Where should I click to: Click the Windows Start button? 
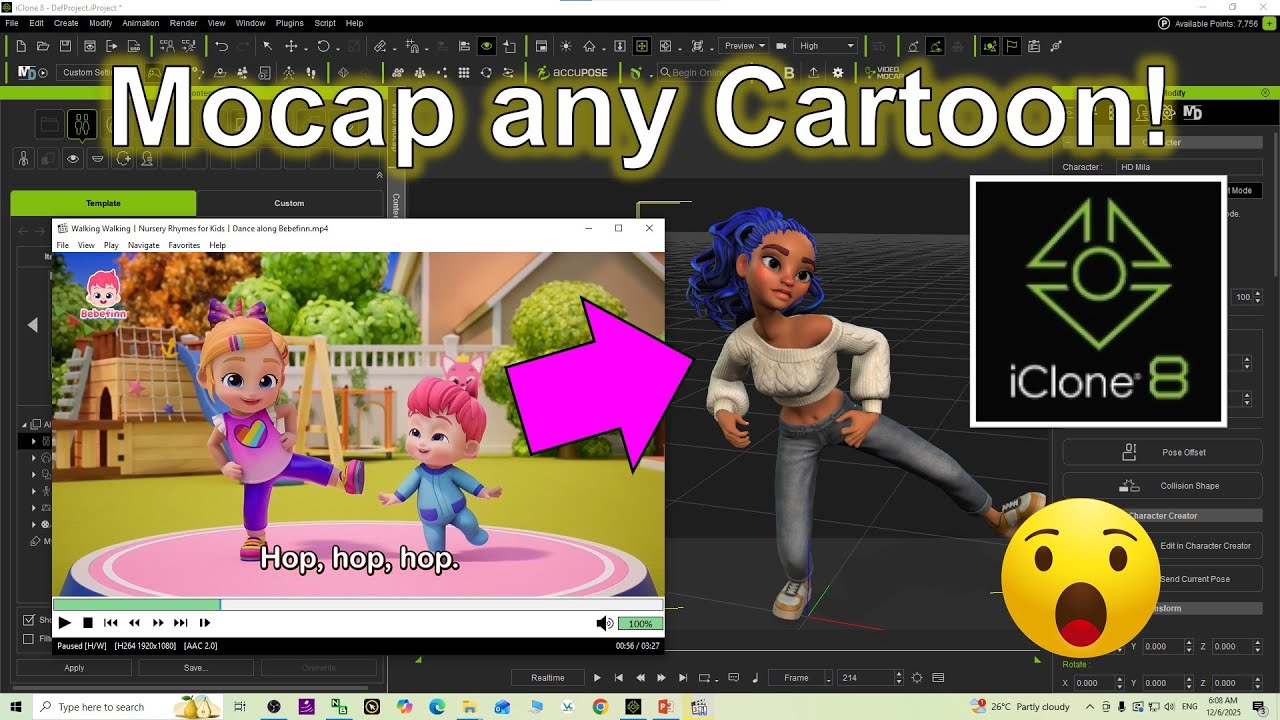[15, 707]
